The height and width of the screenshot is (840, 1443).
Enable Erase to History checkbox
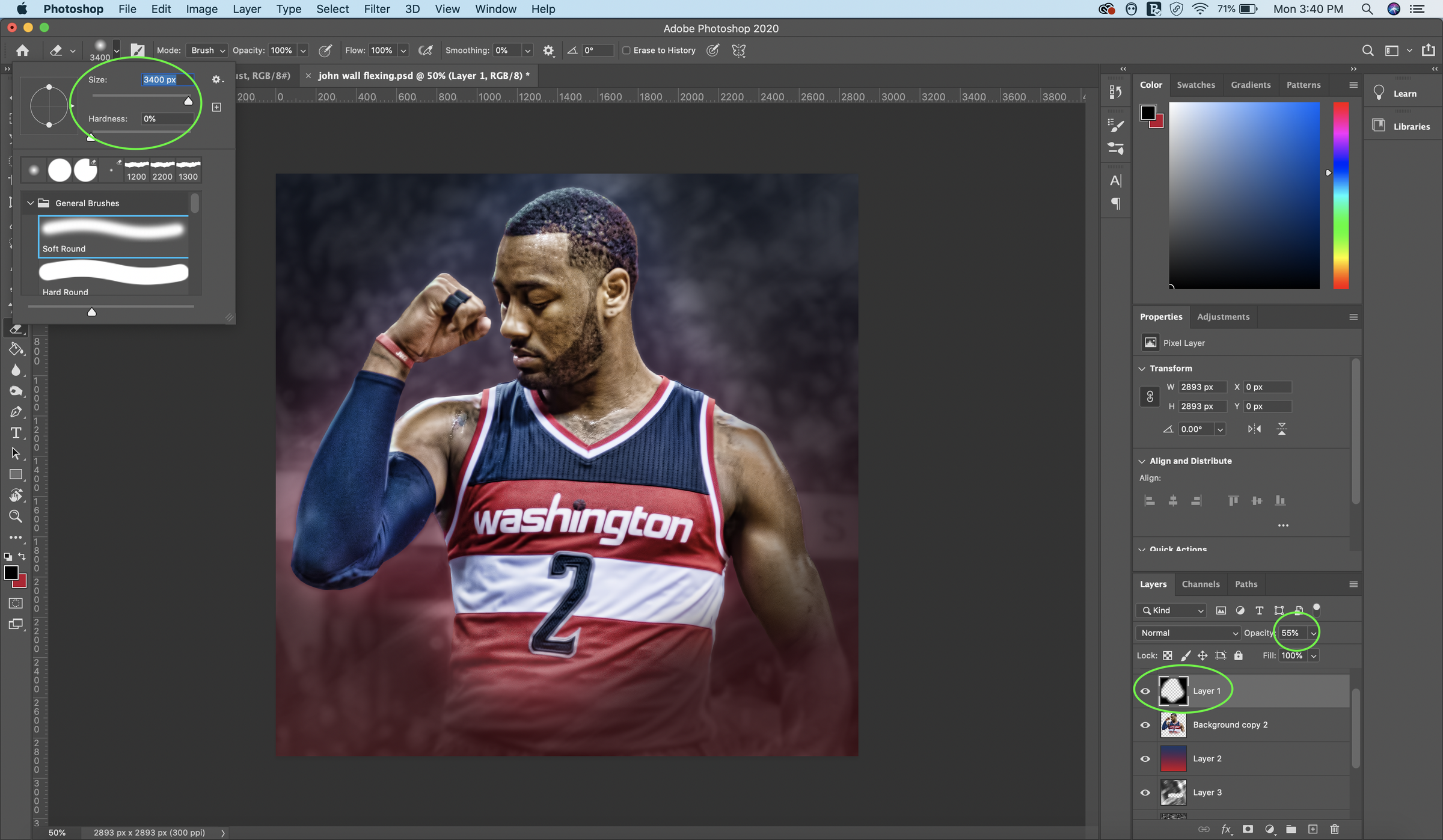(627, 51)
